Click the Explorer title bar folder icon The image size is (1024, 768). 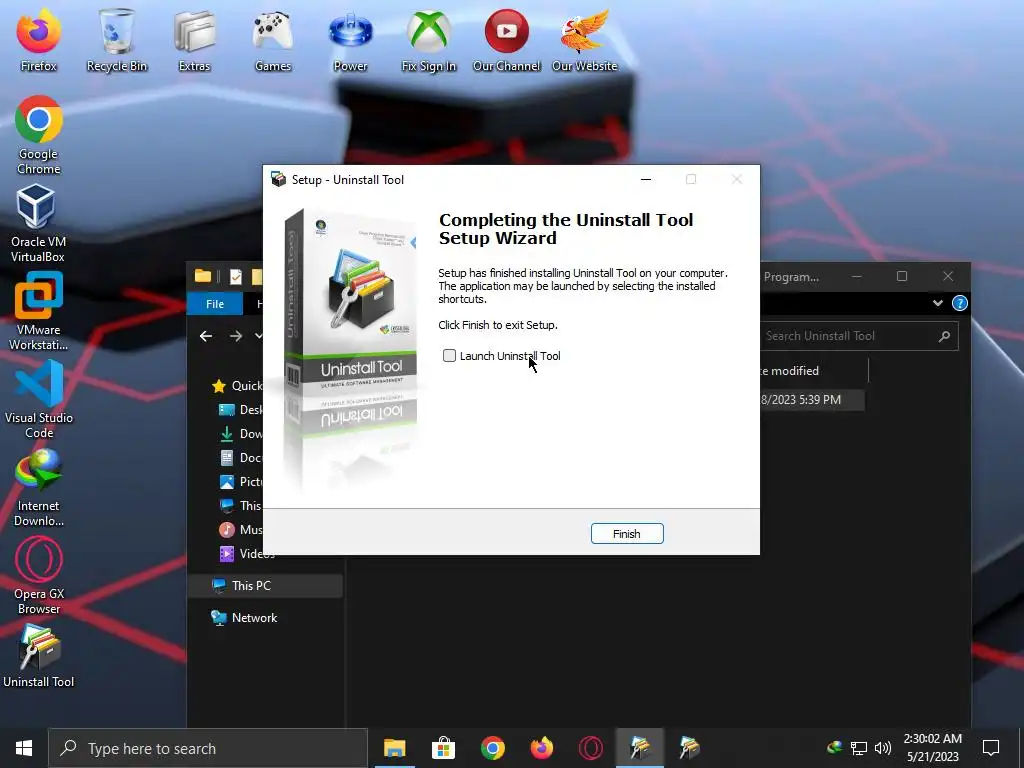pos(202,276)
